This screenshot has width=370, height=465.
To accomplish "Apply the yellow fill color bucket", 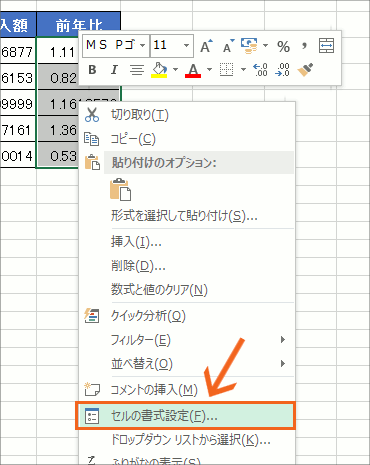I will (x=159, y=70).
